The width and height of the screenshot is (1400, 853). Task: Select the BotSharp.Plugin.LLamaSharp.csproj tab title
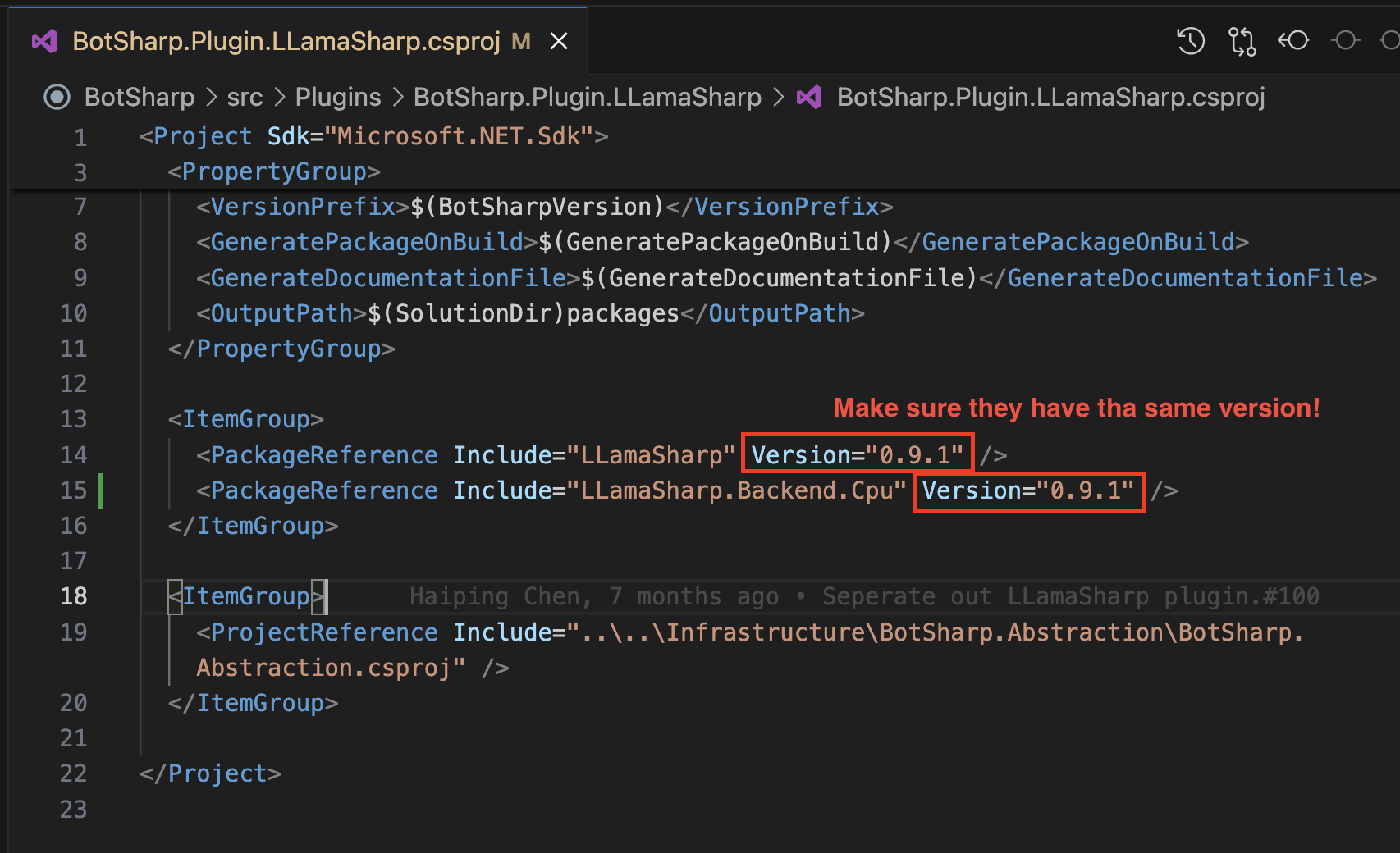point(286,41)
